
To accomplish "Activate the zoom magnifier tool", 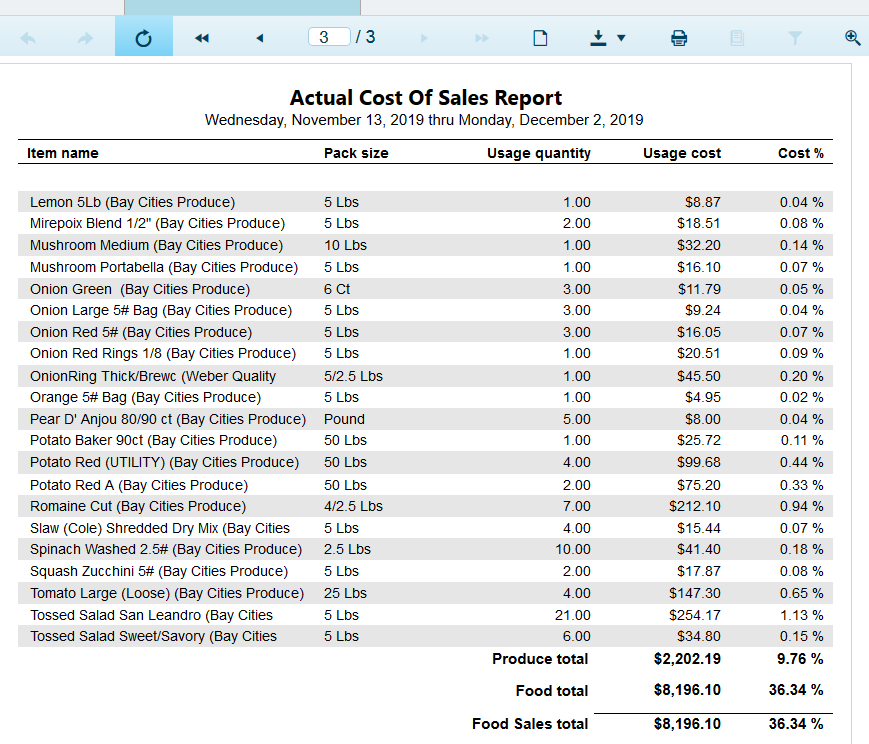I will pos(852,37).
